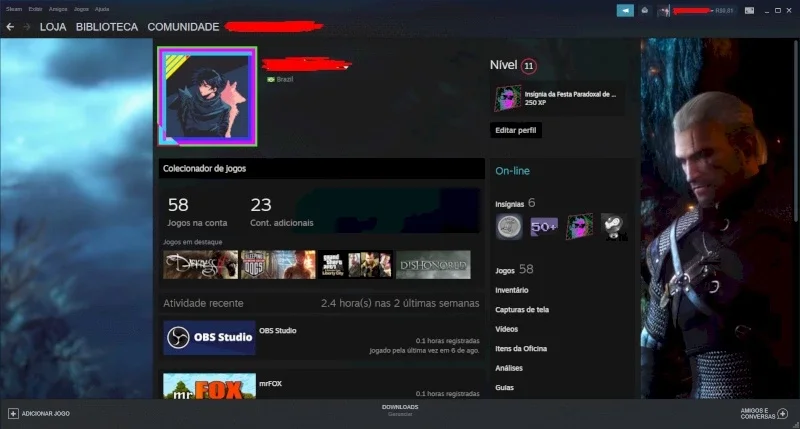Click the Festa Paradoxal featured badge icon

click(x=507, y=98)
